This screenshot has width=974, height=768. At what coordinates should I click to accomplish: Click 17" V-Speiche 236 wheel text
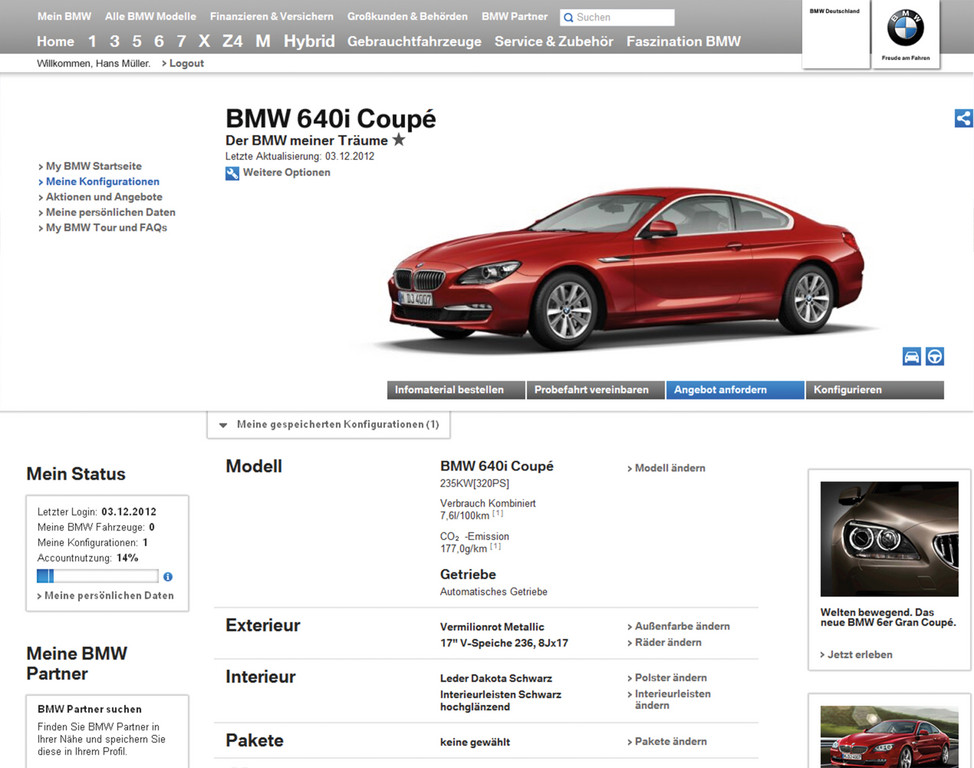(504, 643)
